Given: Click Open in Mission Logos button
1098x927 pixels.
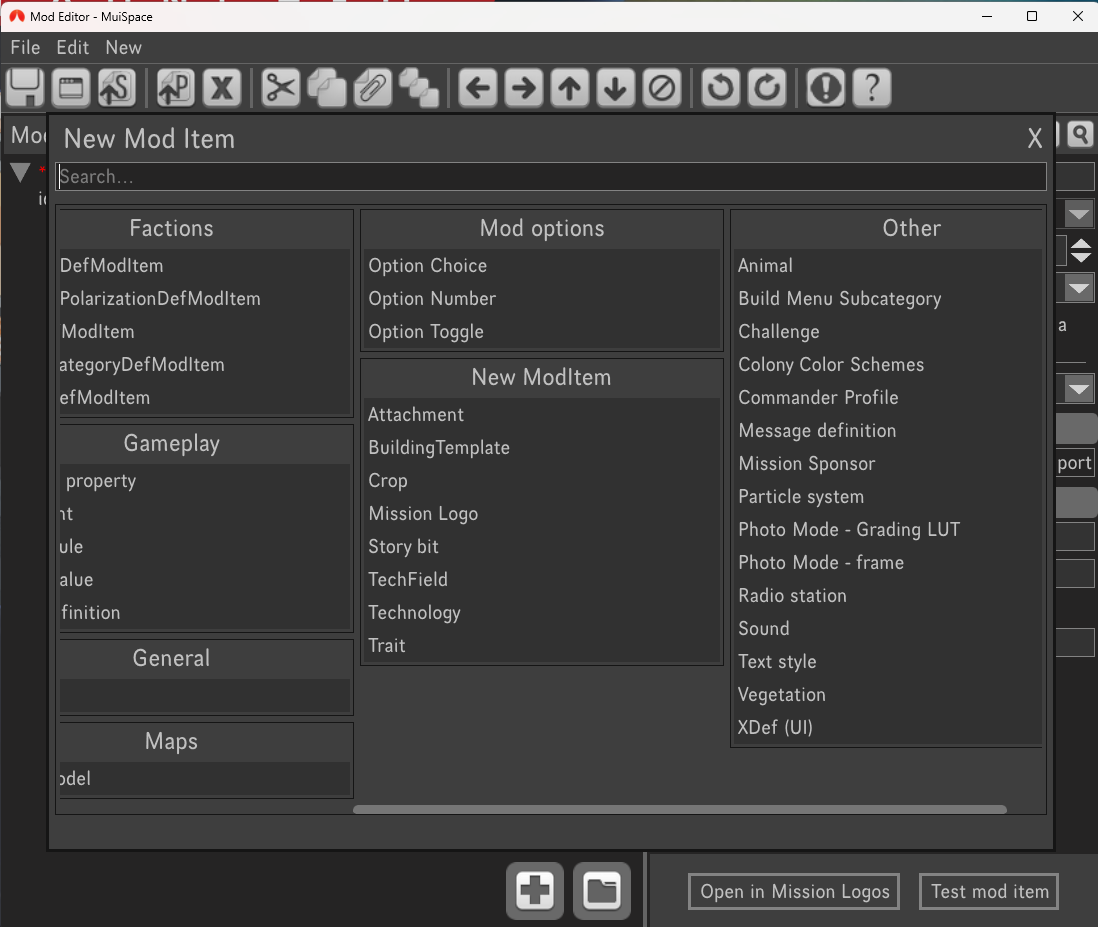Looking at the screenshot, I should (794, 891).
